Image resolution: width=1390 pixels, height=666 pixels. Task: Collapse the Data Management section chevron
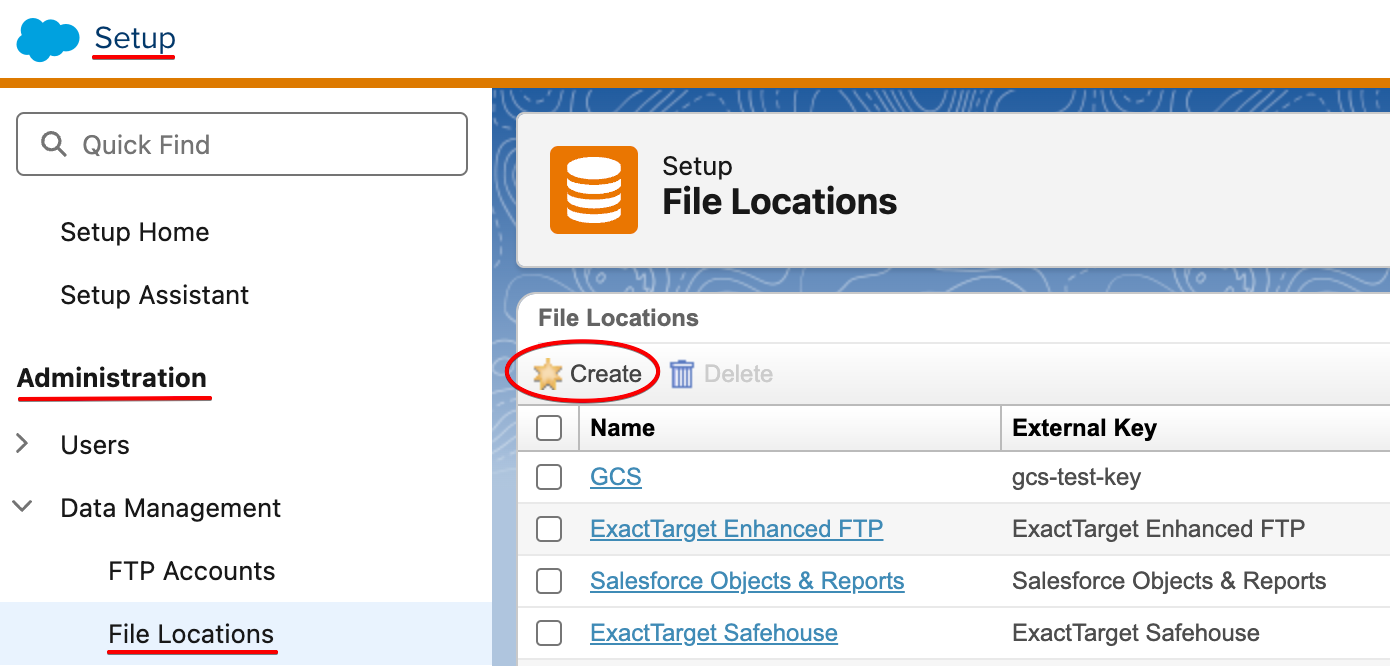click(23, 508)
